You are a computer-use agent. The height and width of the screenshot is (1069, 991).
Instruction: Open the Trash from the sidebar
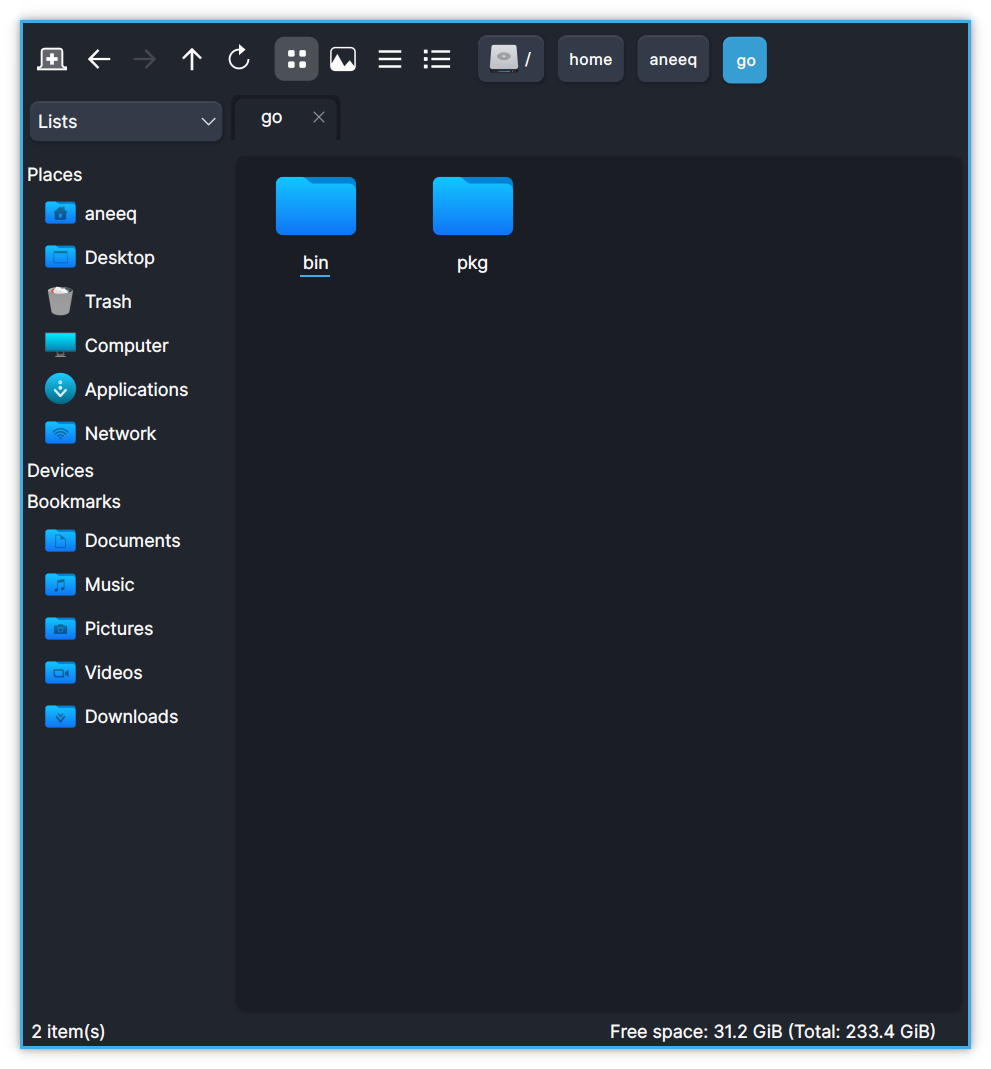[107, 301]
